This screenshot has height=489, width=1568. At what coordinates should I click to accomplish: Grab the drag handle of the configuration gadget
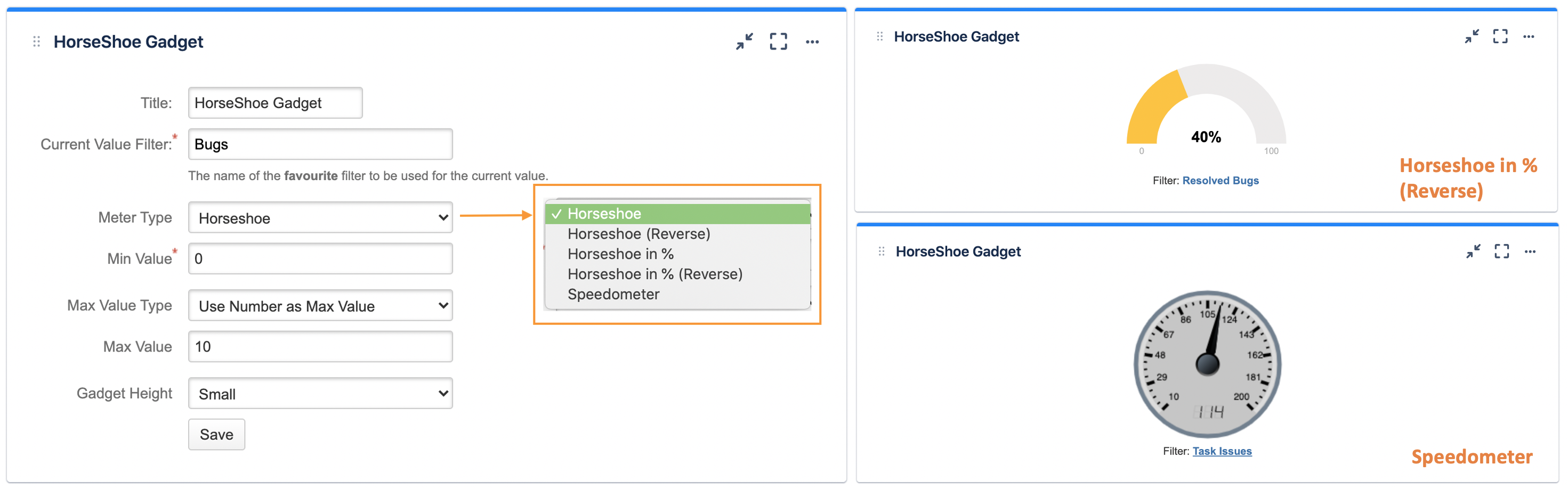(37, 42)
